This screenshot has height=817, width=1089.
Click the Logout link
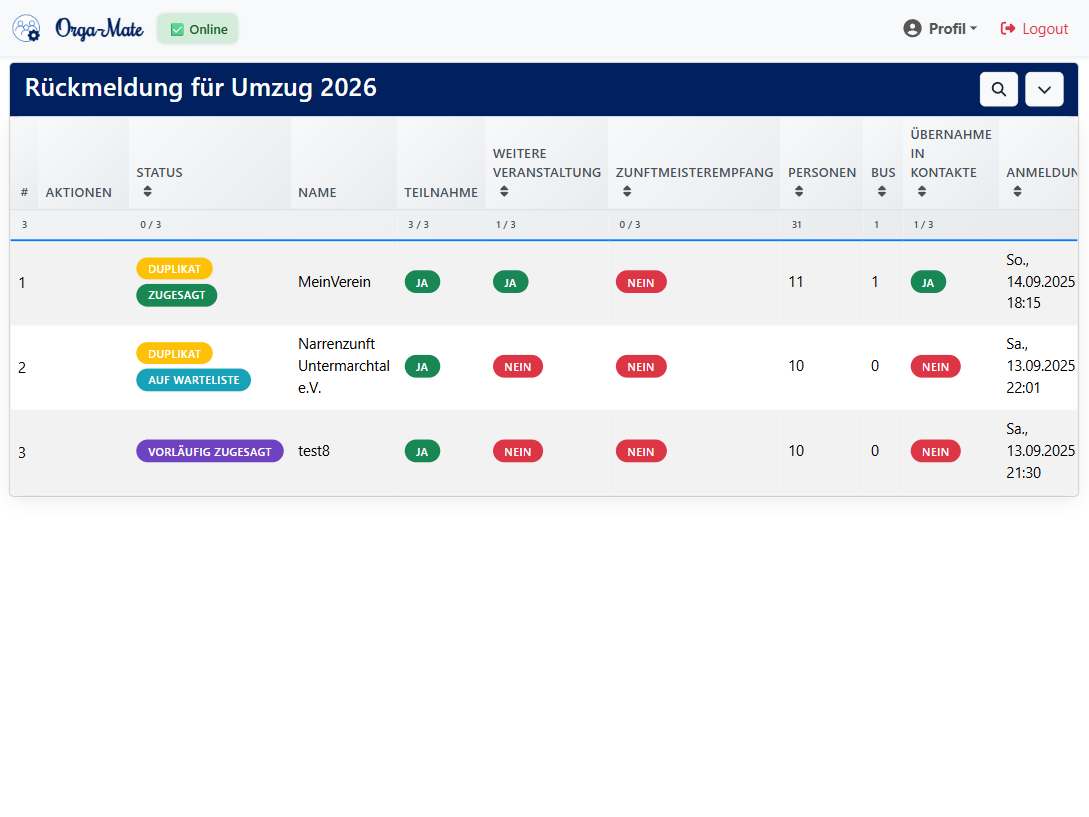pyautogui.click(x=1034, y=29)
